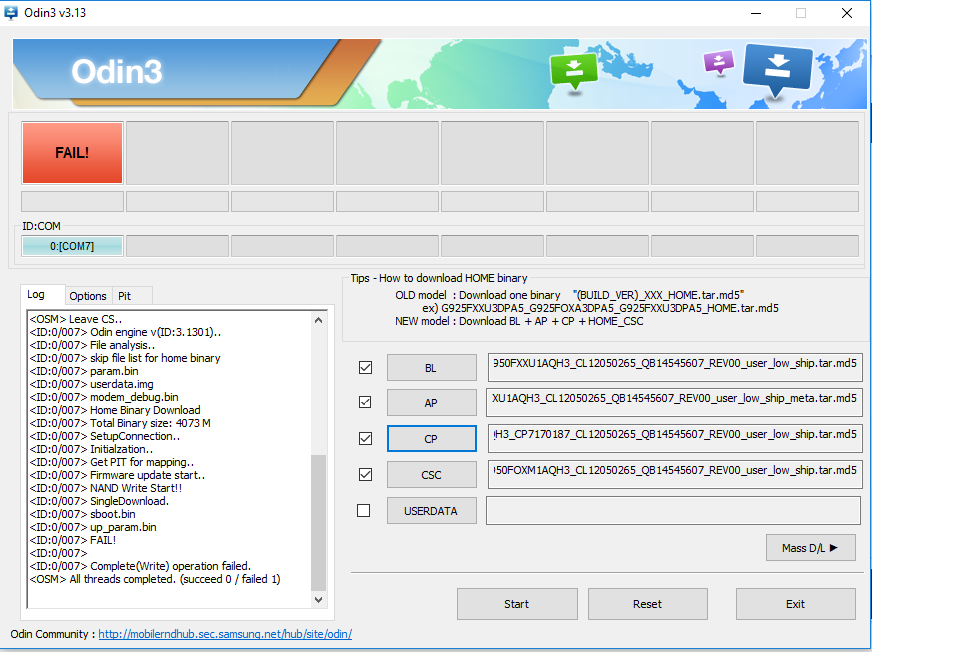Viewport: 960px width, 652px height.
Task: Click the 'Get PIT for mapping..' log line
Action: 112,462
